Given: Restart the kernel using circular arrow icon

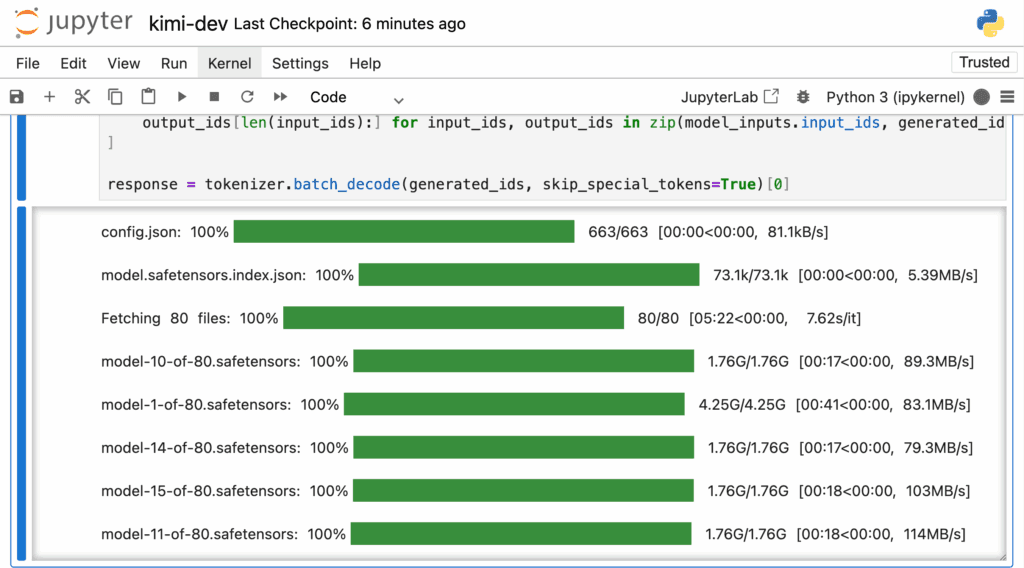Looking at the screenshot, I should 247,97.
